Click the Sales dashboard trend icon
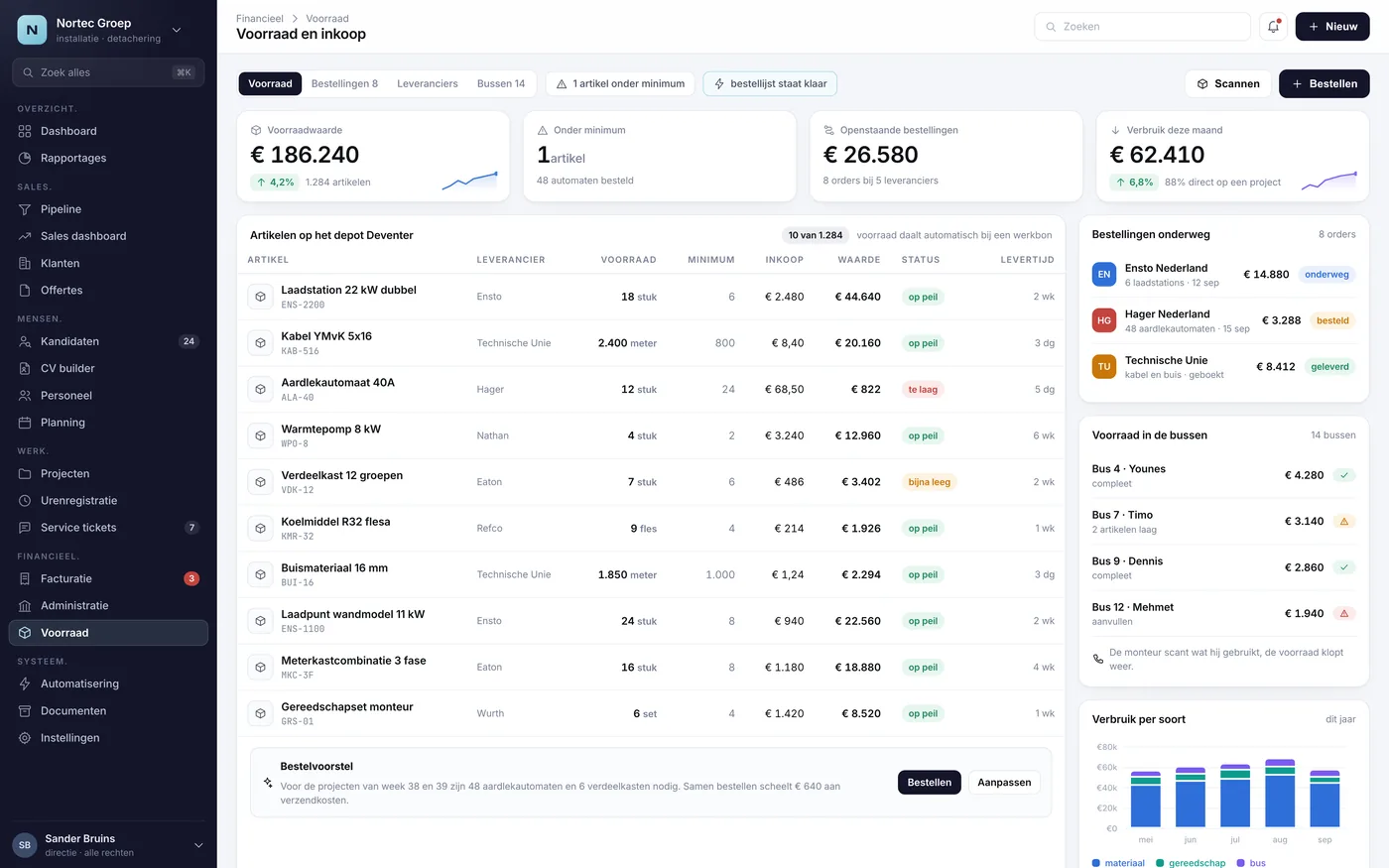The height and width of the screenshot is (868, 1389). click(x=25, y=236)
